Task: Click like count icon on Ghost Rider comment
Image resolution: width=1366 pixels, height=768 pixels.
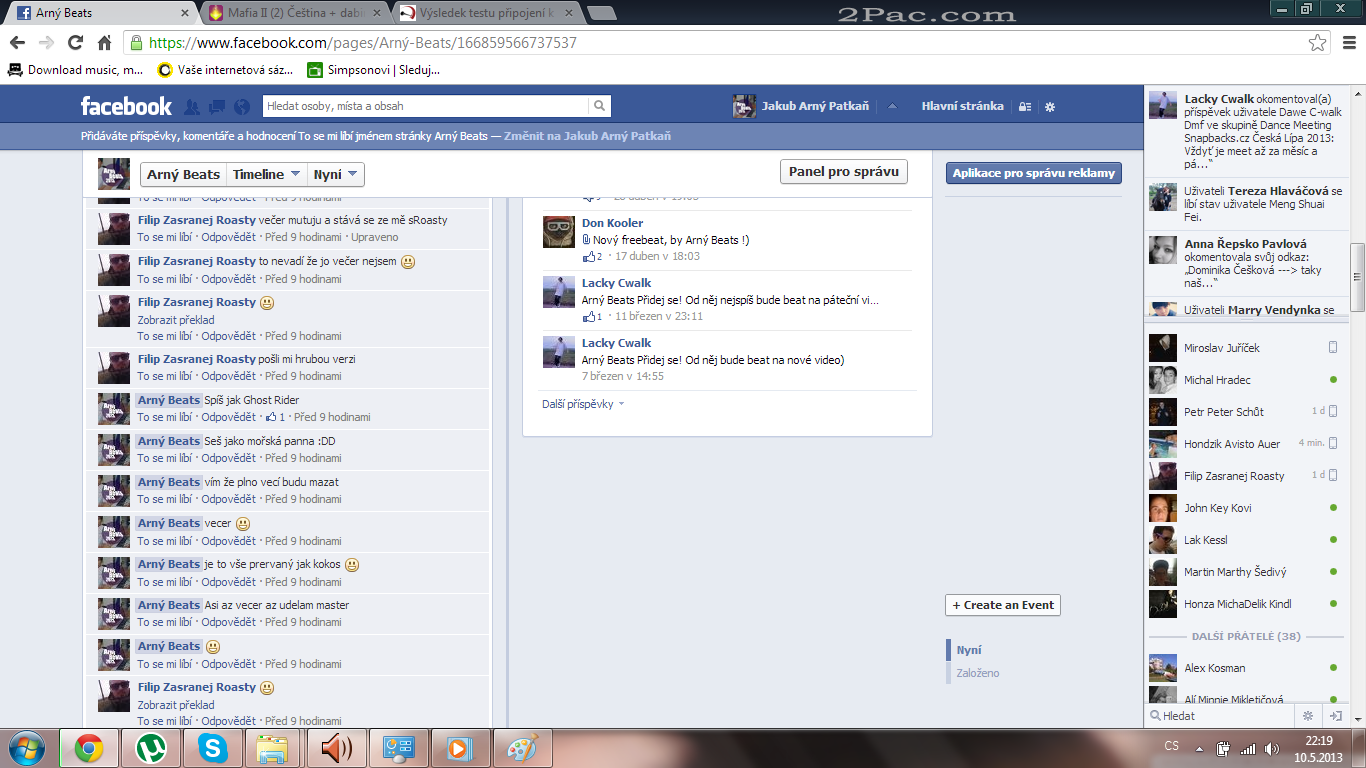Action: [x=271, y=417]
